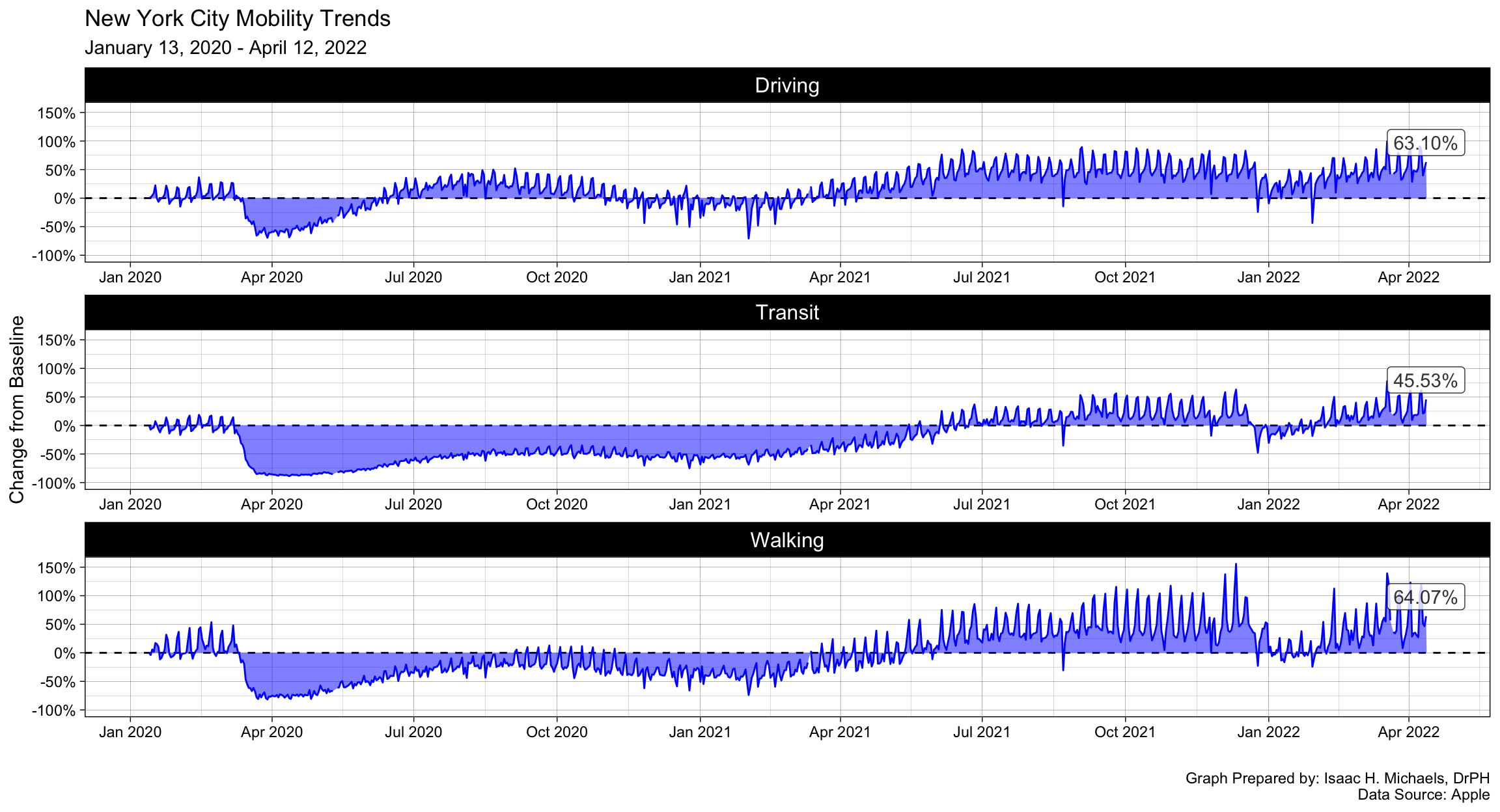Screen dimensions: 1500x812
Task: Click Oct 2020 tick under Walking chart
Action: [x=557, y=732]
